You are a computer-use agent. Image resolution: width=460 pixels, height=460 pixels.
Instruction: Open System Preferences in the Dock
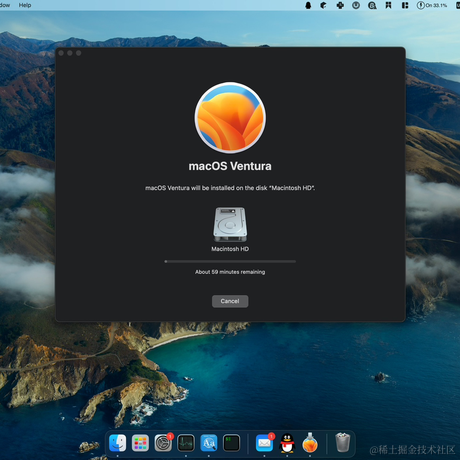[x=163, y=443]
